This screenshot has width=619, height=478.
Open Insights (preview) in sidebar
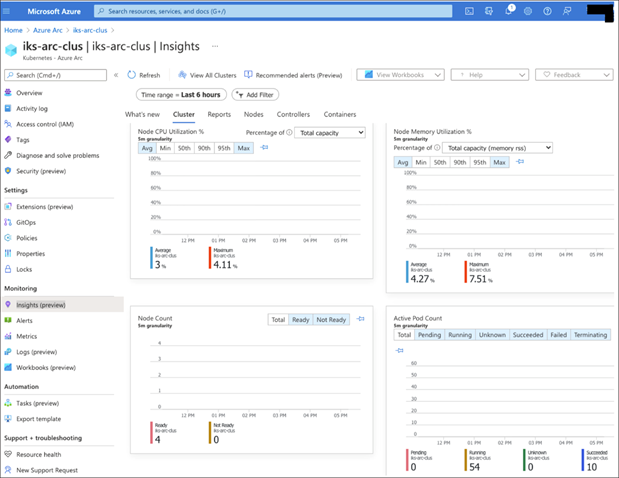(x=40, y=304)
